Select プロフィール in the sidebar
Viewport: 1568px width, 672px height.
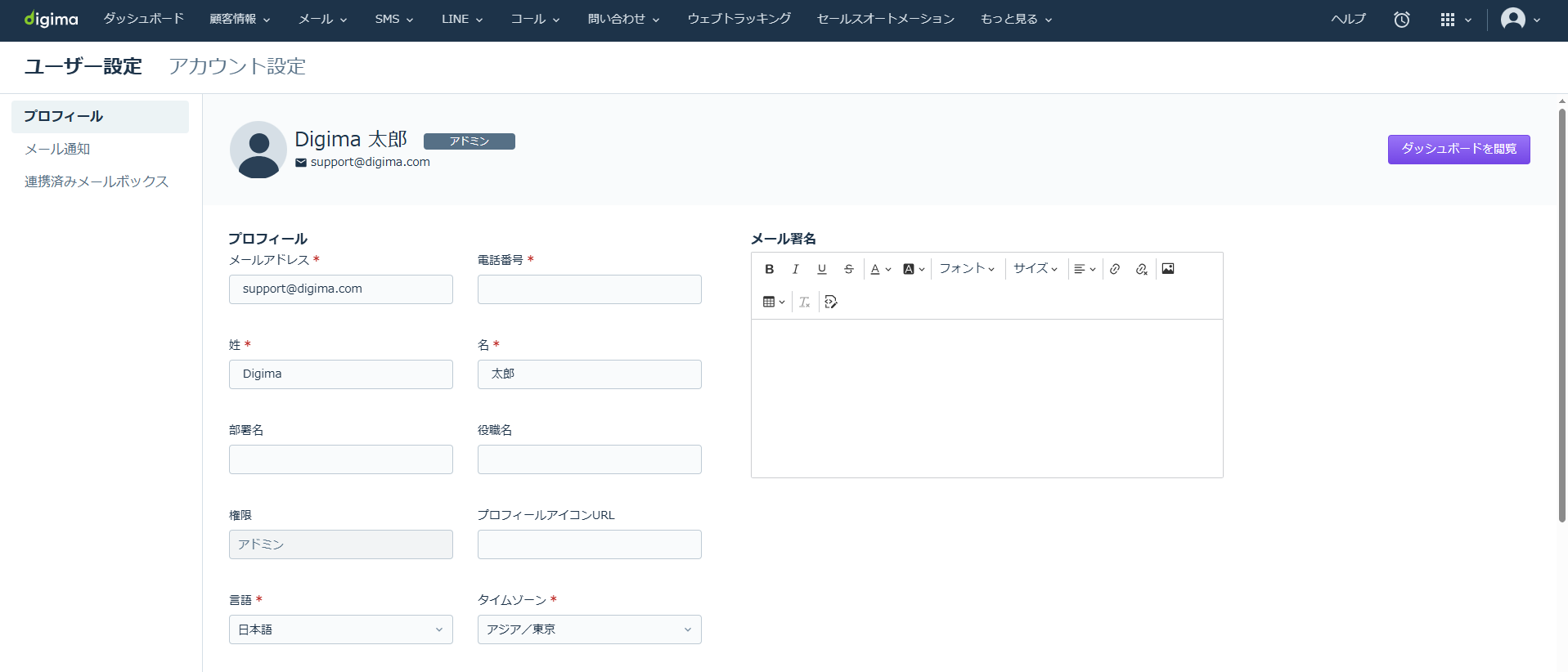(x=100, y=117)
